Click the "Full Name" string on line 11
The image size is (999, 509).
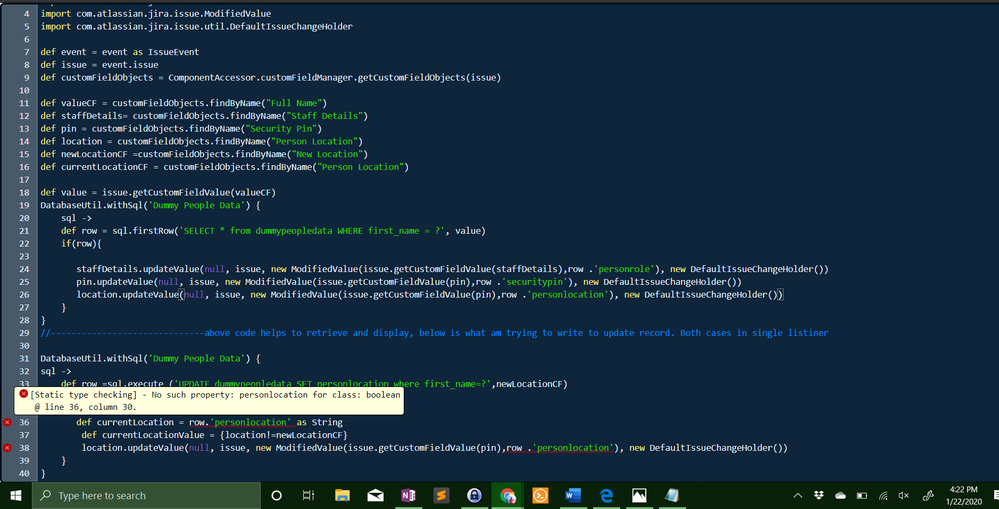click(x=296, y=103)
